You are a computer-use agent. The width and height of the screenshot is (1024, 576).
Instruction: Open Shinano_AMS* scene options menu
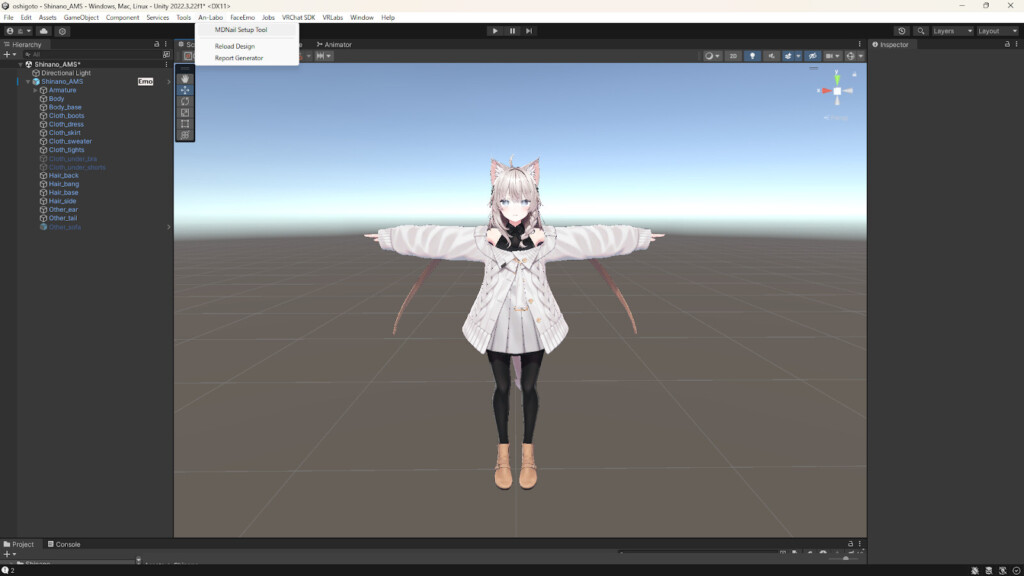[x=167, y=65]
